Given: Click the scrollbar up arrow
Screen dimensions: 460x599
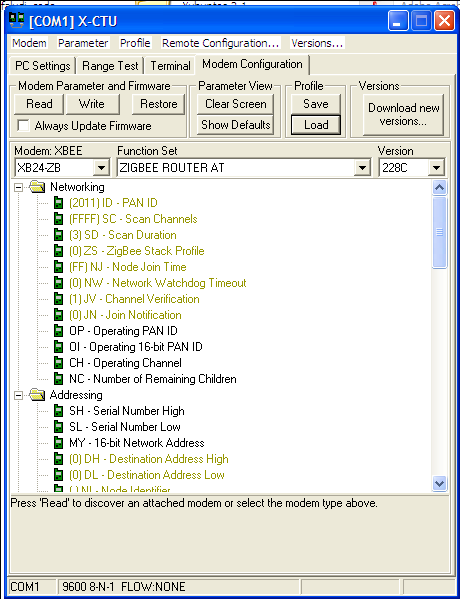Looking at the screenshot, I should pyautogui.click(x=439, y=188).
